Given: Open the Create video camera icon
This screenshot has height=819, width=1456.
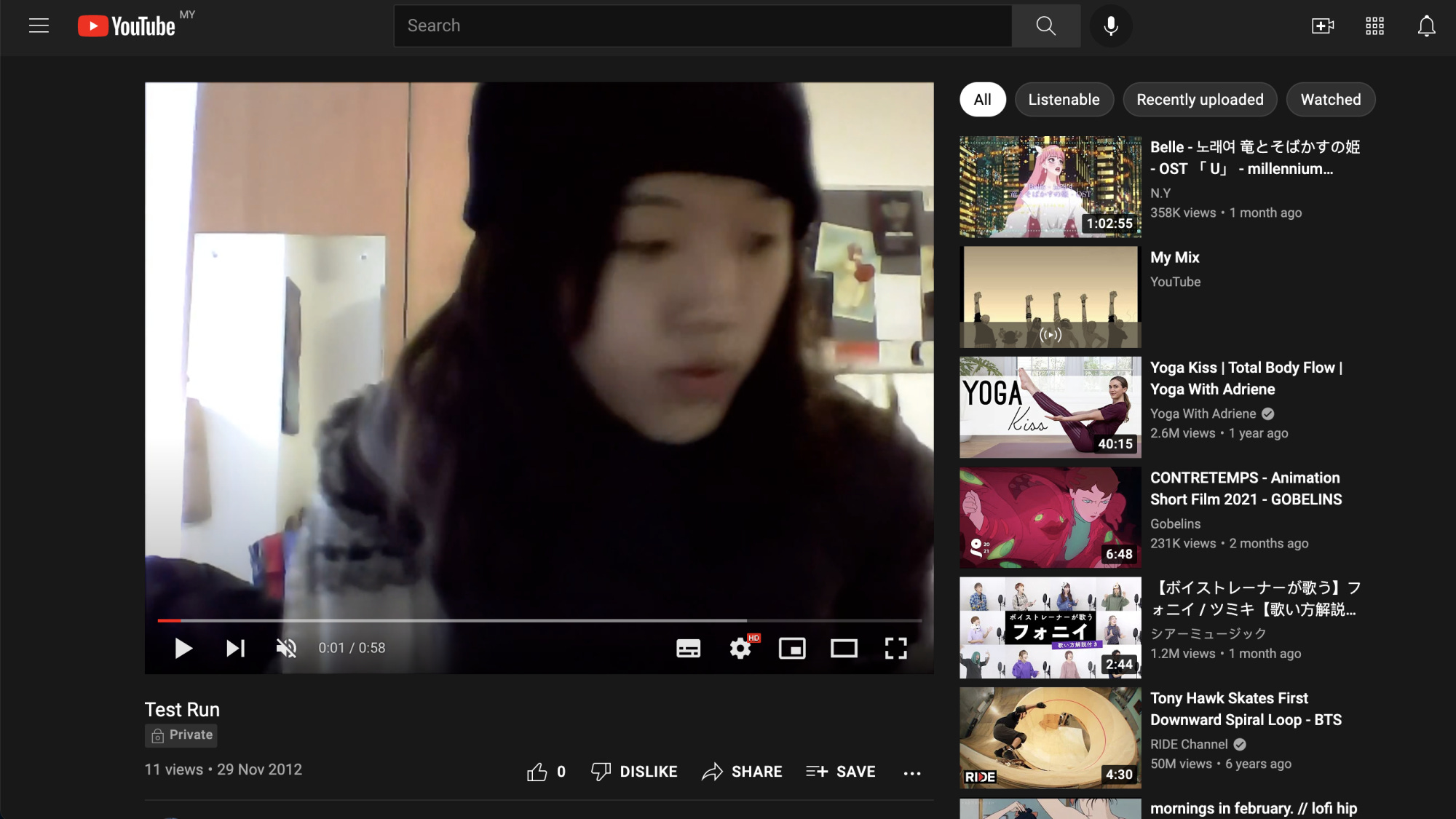Looking at the screenshot, I should (x=1323, y=26).
